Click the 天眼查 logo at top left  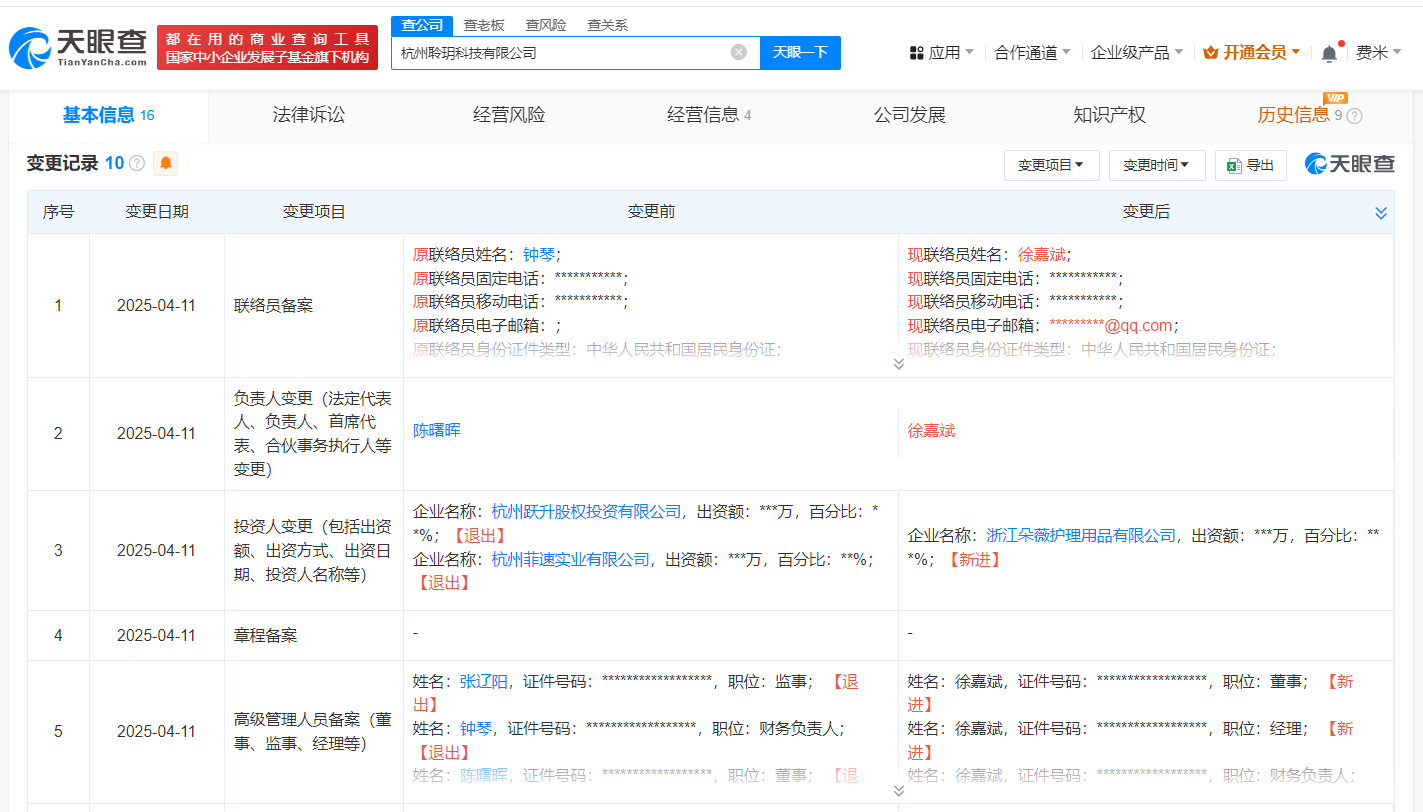(78, 47)
